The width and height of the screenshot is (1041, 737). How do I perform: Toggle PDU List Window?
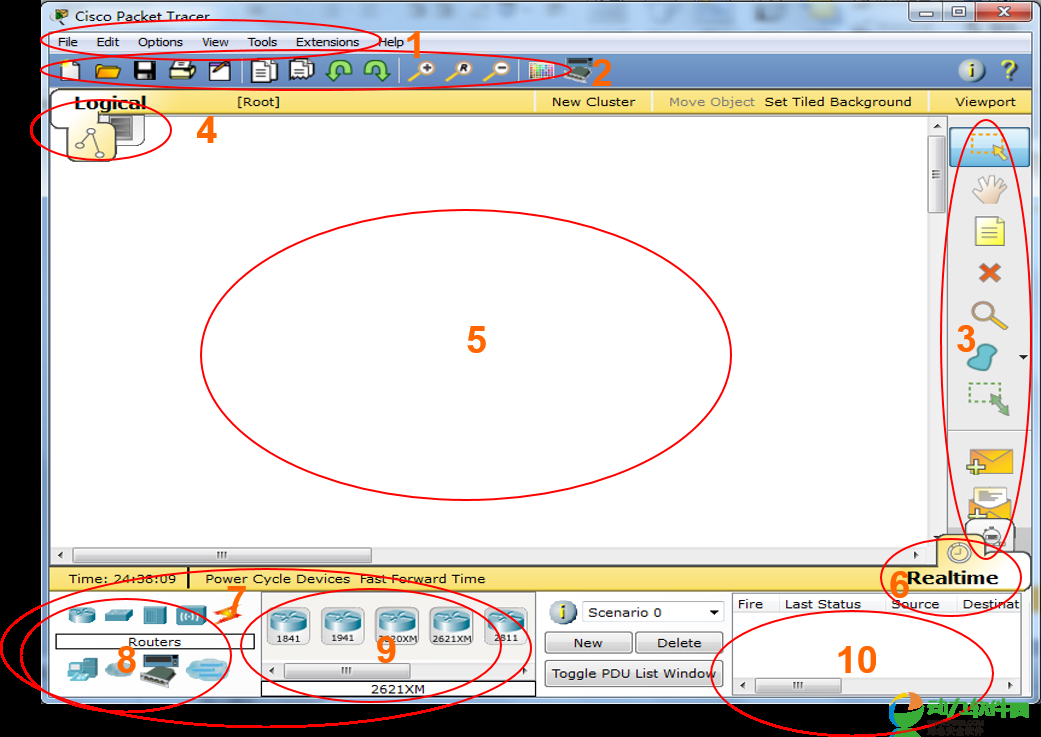633,673
